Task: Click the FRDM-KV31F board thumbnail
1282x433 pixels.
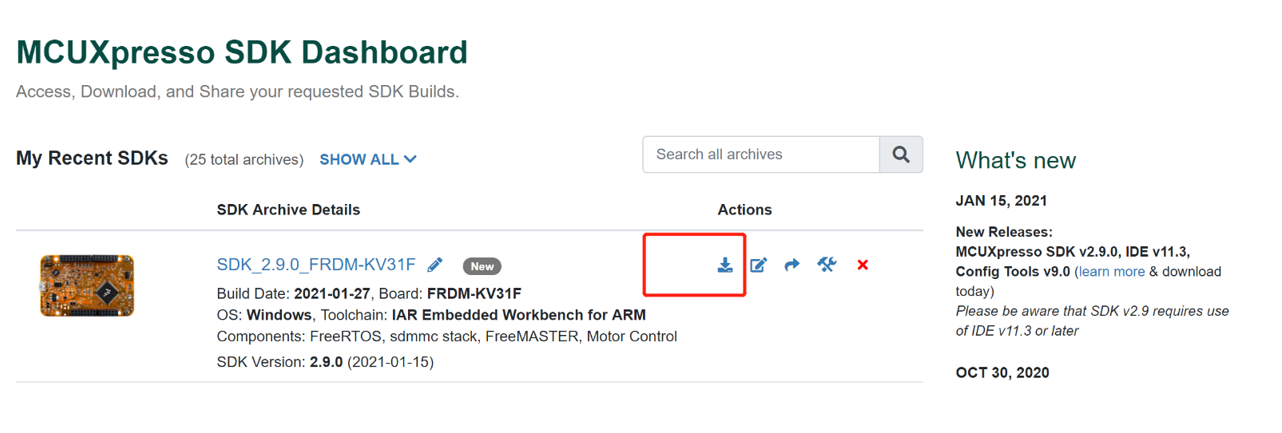Action: pyautogui.click(x=87, y=286)
